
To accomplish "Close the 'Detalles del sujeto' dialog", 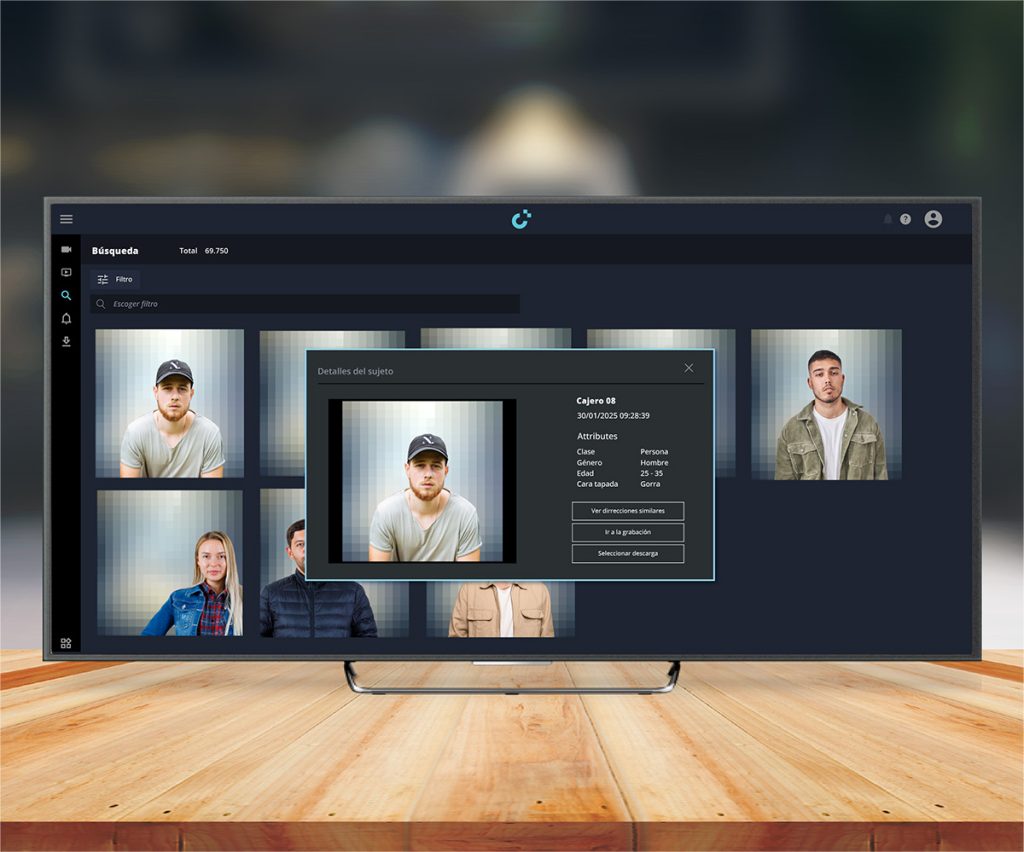I will [x=688, y=368].
